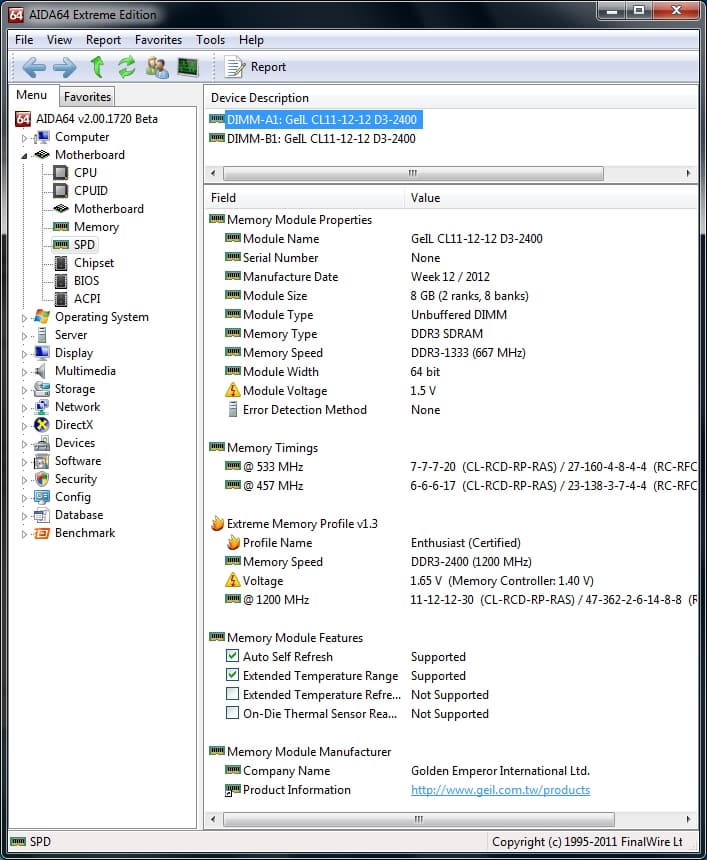The image size is (707, 860).
Task: Click the Multimedia speaker icon
Action: pos(41,371)
